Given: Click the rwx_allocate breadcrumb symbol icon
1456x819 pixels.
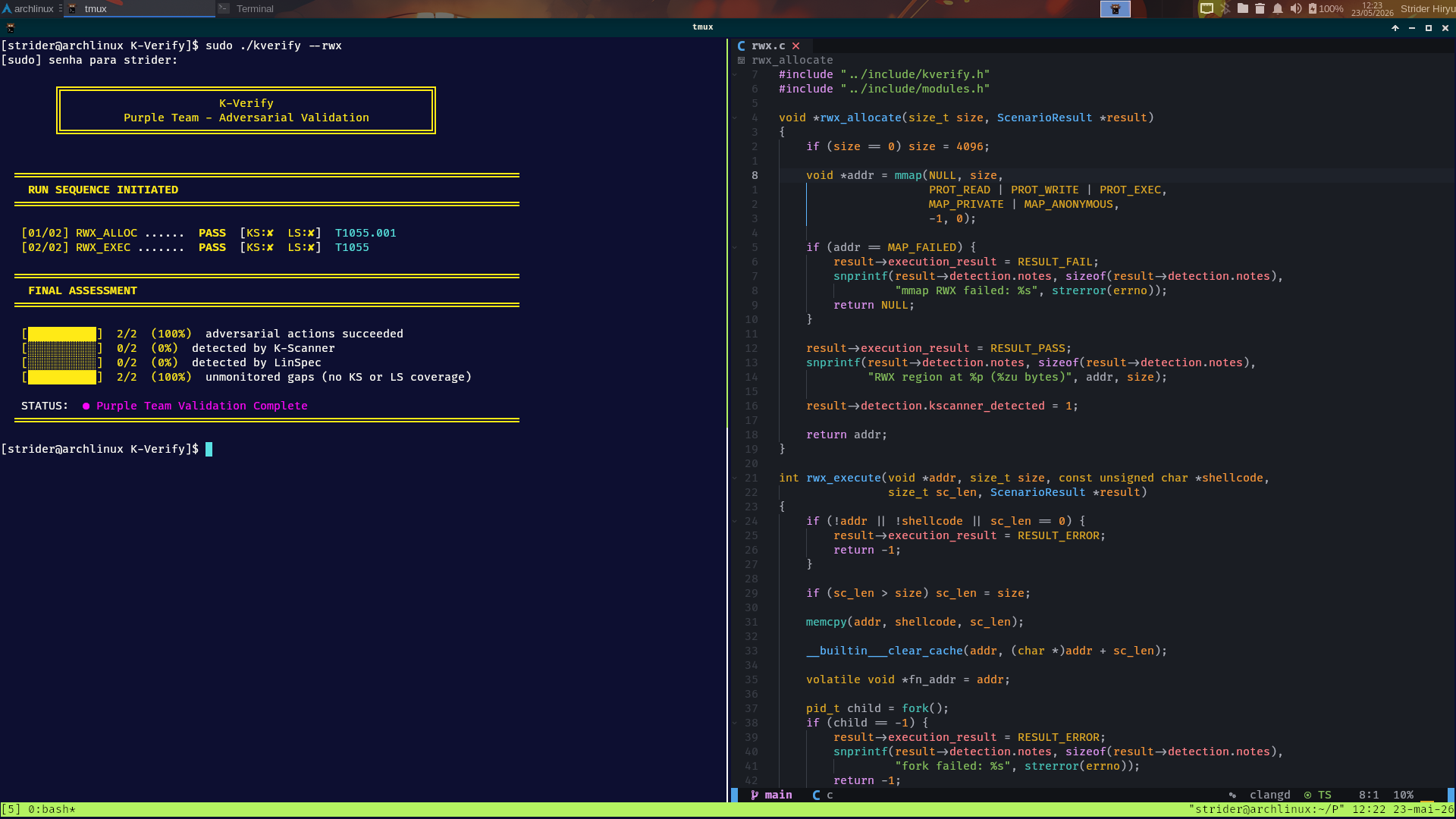Looking at the screenshot, I should click(x=741, y=60).
